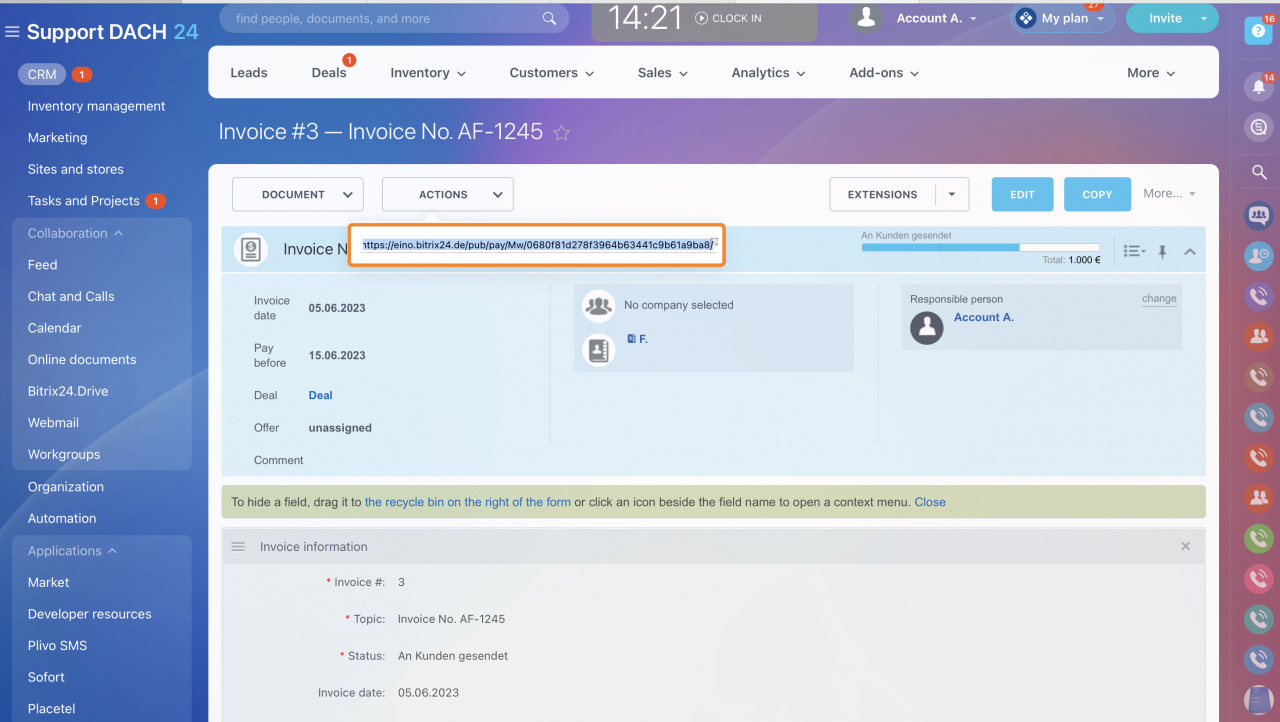This screenshot has width=1280, height=722.
Task: Click the EDIT button
Action: point(1022,194)
